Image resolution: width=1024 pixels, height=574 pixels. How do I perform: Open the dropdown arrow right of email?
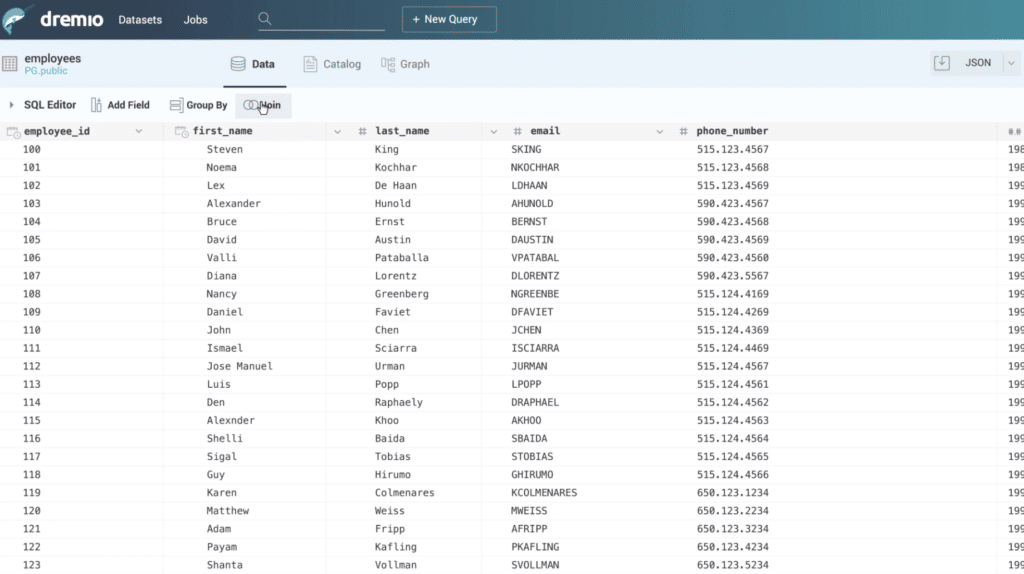(660, 131)
